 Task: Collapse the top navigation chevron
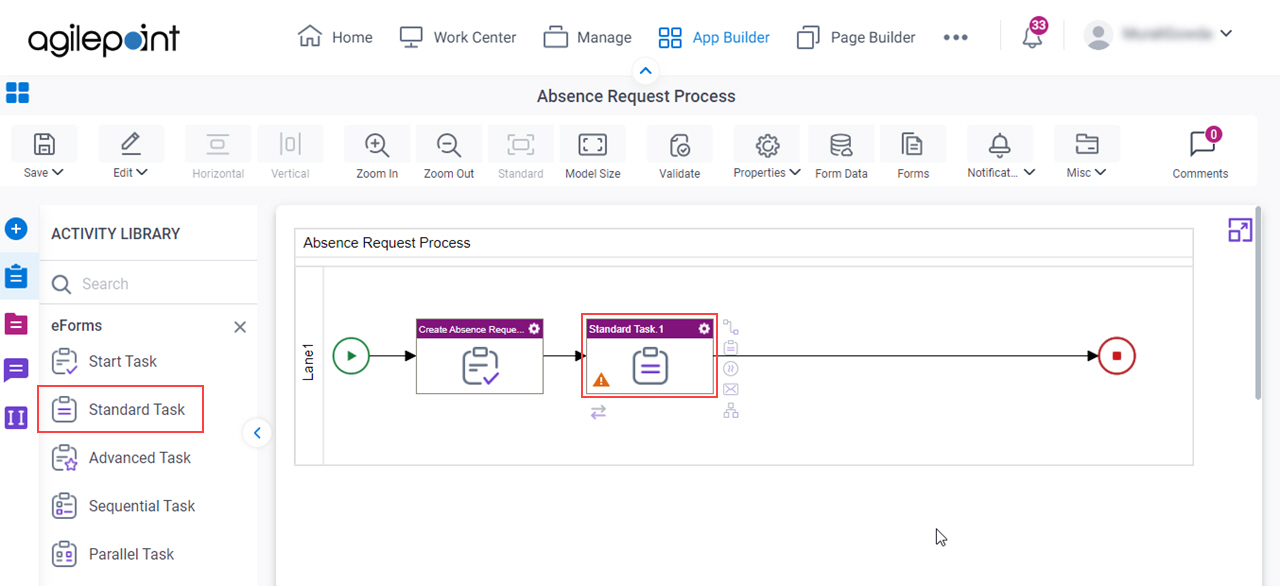pos(646,71)
